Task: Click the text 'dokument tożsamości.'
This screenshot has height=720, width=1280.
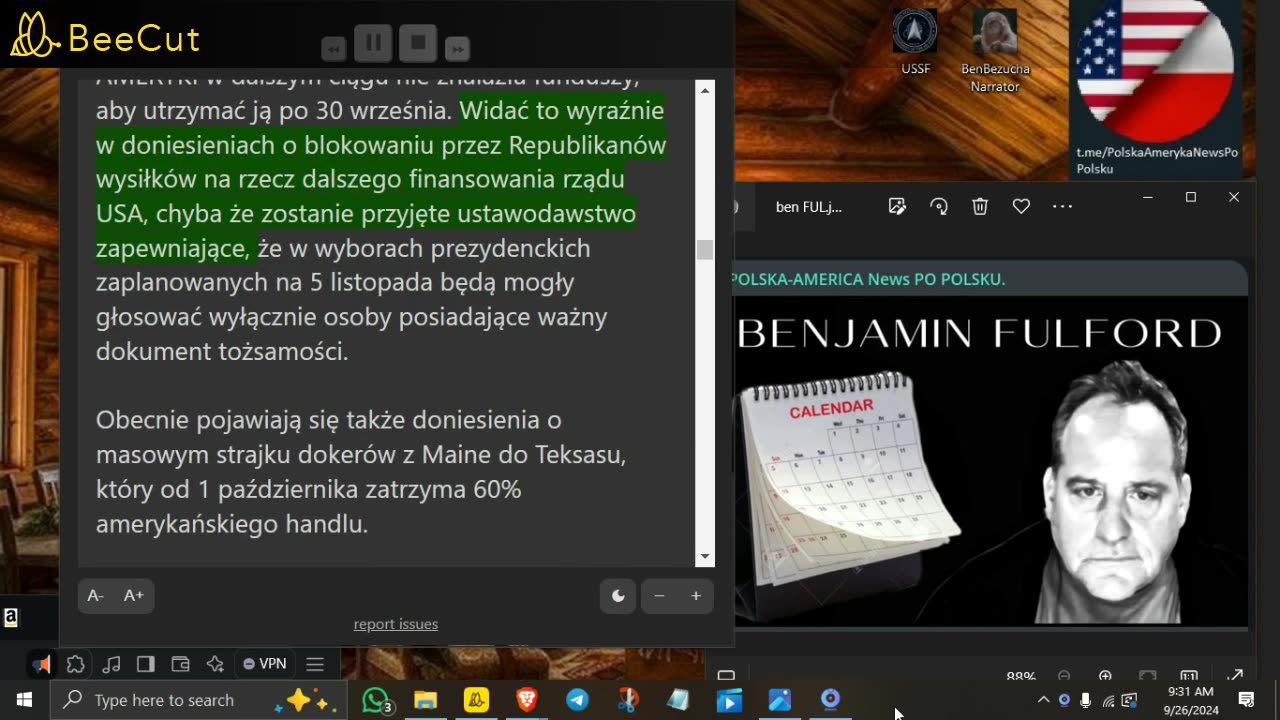Action: [x=222, y=351]
